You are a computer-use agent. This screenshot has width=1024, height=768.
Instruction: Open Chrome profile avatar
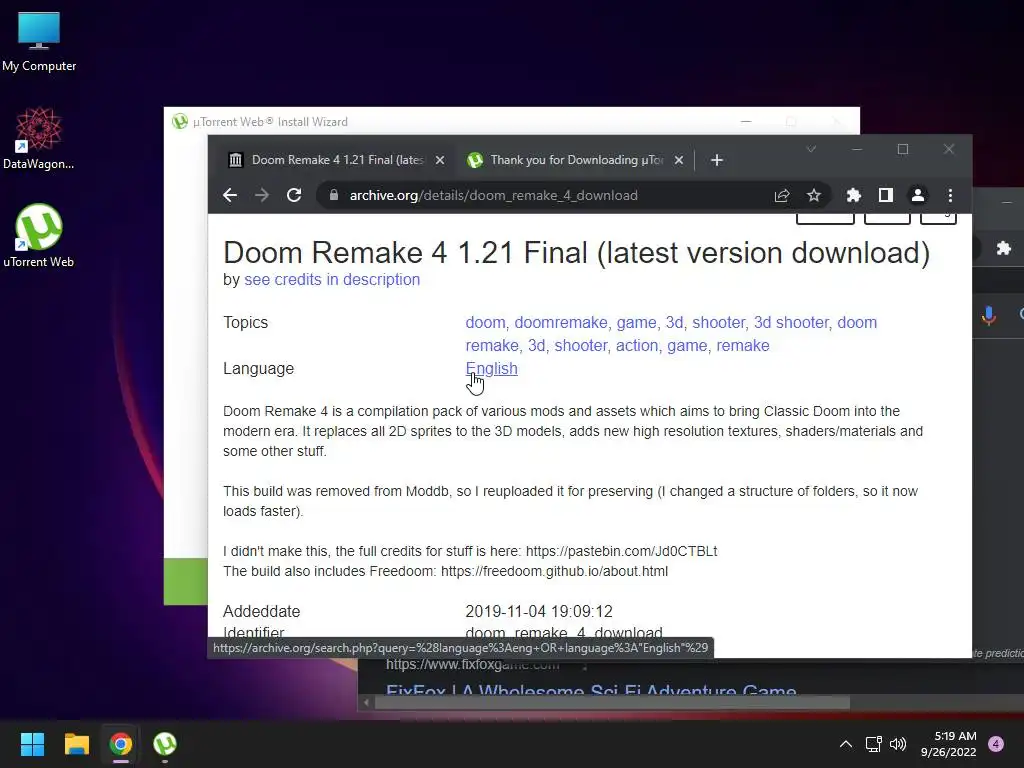[918, 195]
